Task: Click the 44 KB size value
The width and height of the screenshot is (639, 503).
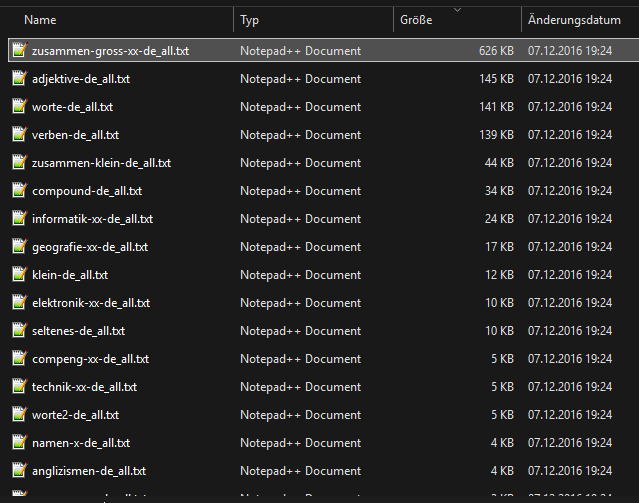Action: pyautogui.click(x=499, y=163)
